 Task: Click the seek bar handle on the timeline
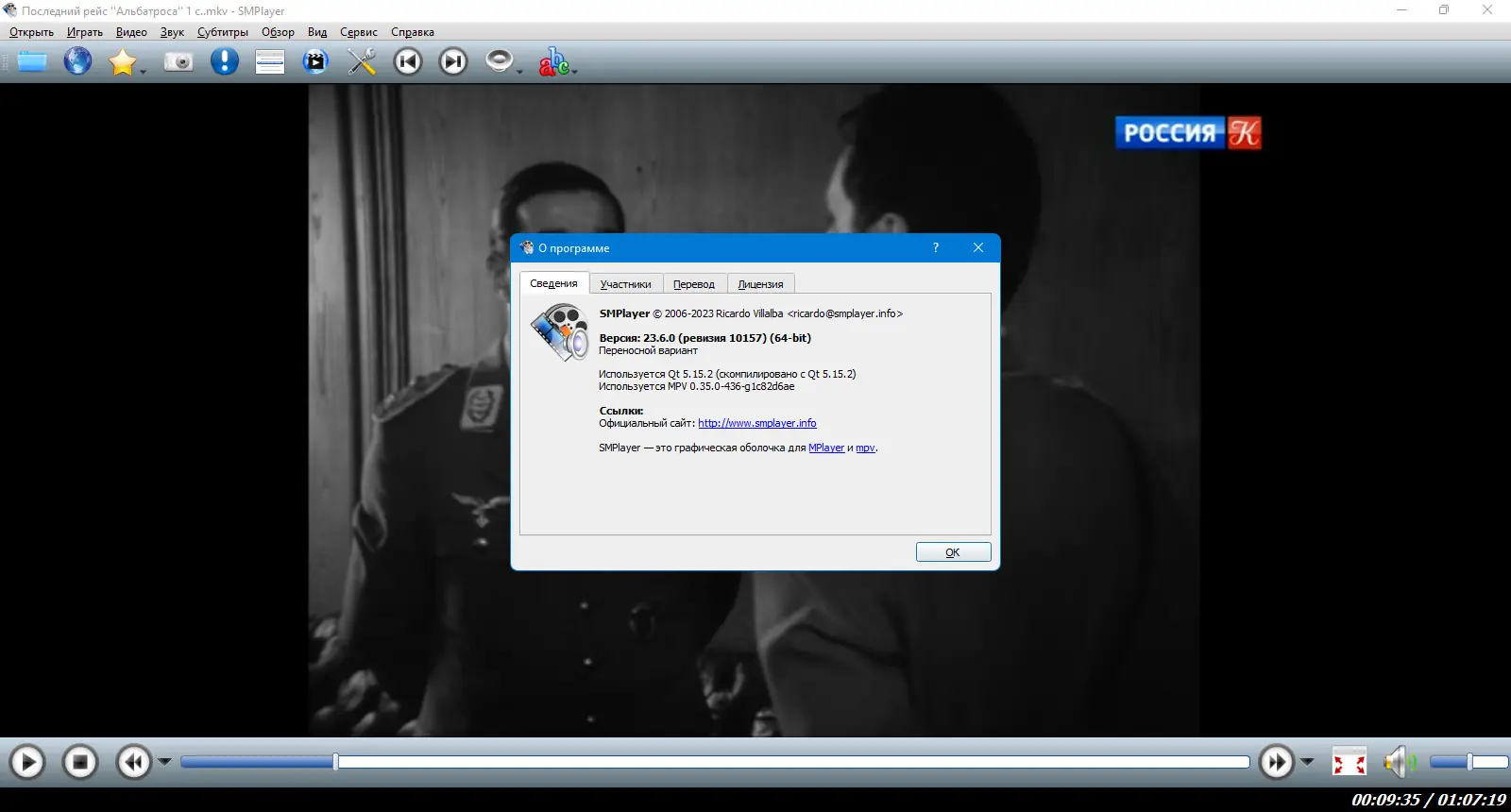coord(335,762)
